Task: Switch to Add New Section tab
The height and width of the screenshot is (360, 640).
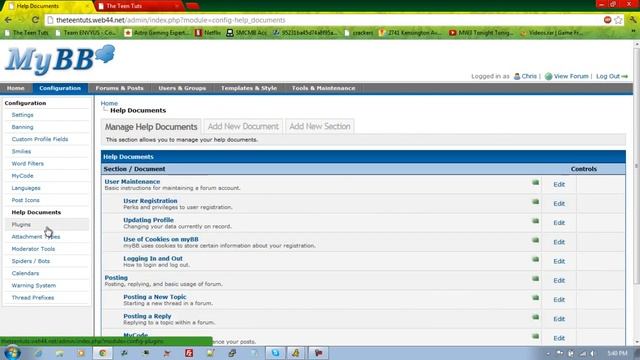Action: tap(320, 127)
